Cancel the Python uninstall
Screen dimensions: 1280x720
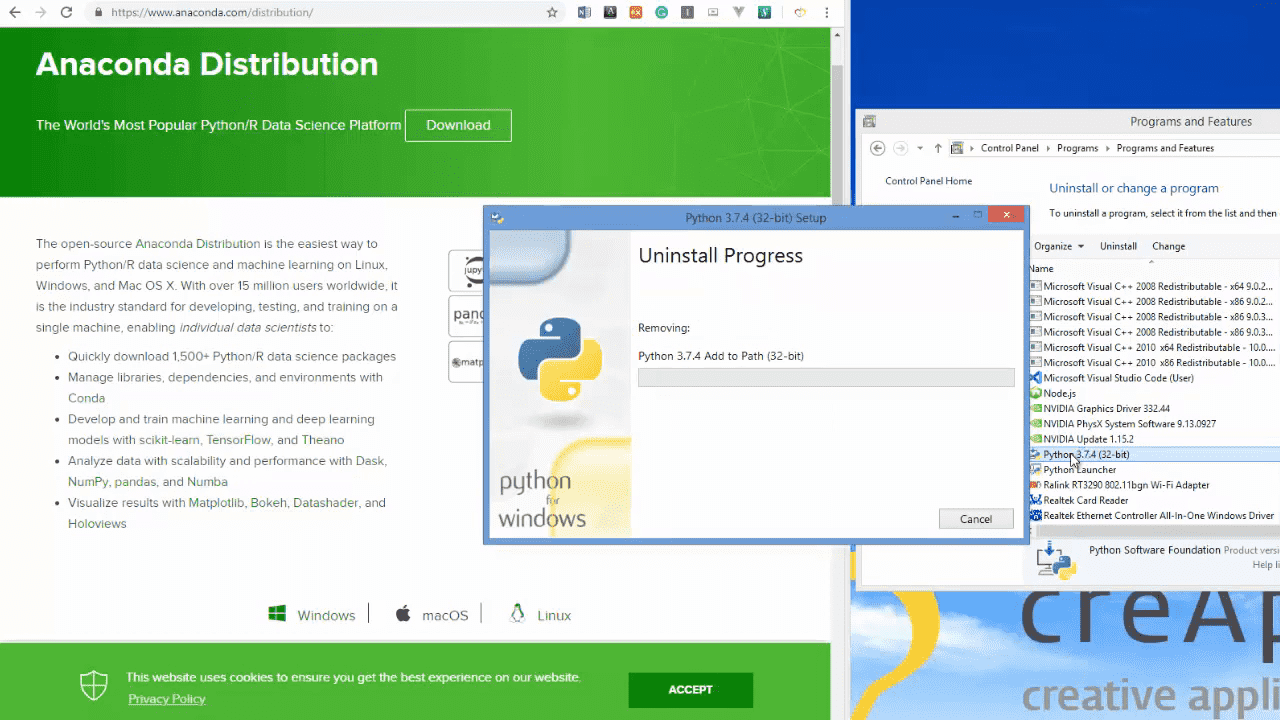pyautogui.click(x=976, y=519)
